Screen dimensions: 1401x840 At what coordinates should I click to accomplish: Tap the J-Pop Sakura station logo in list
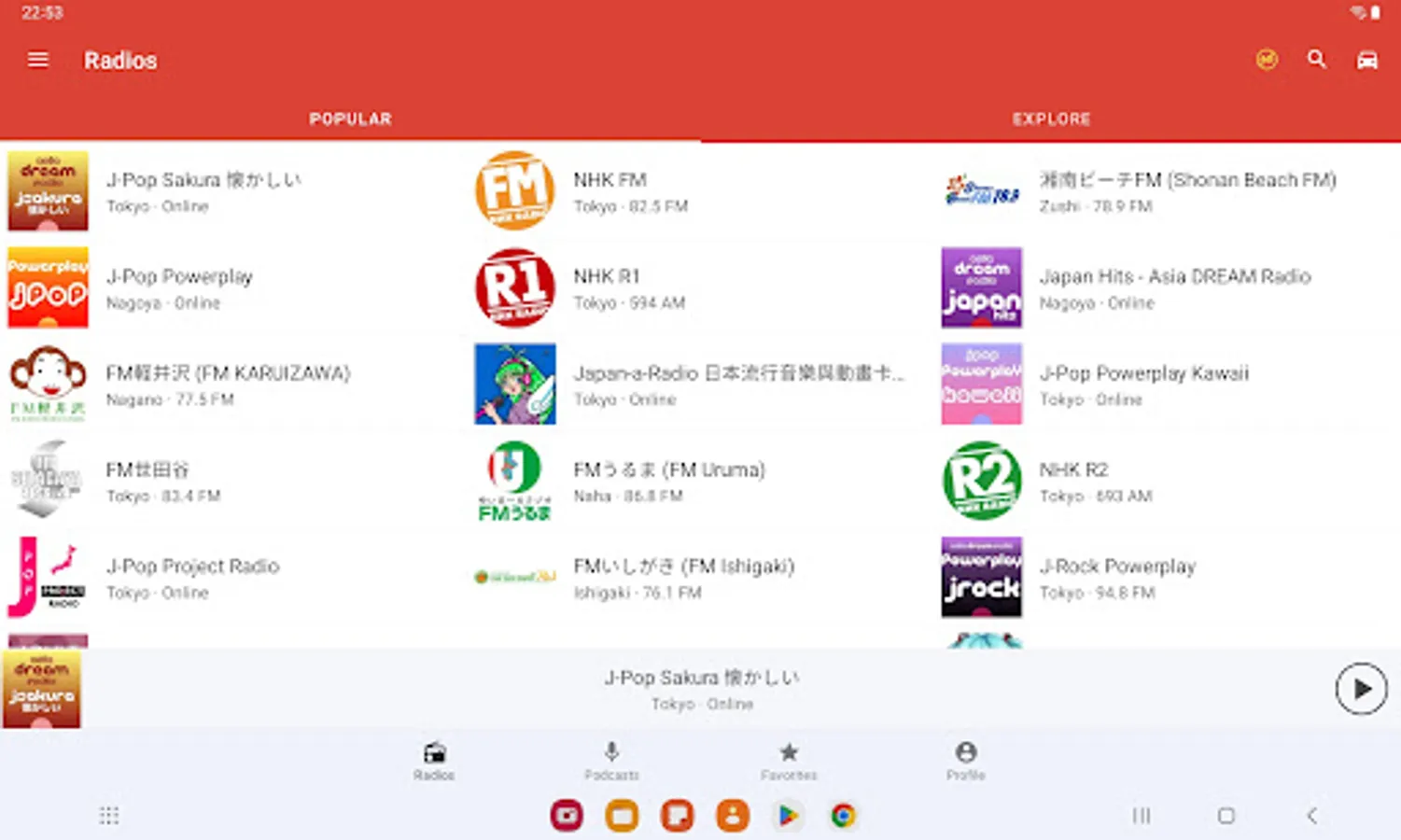point(48,191)
